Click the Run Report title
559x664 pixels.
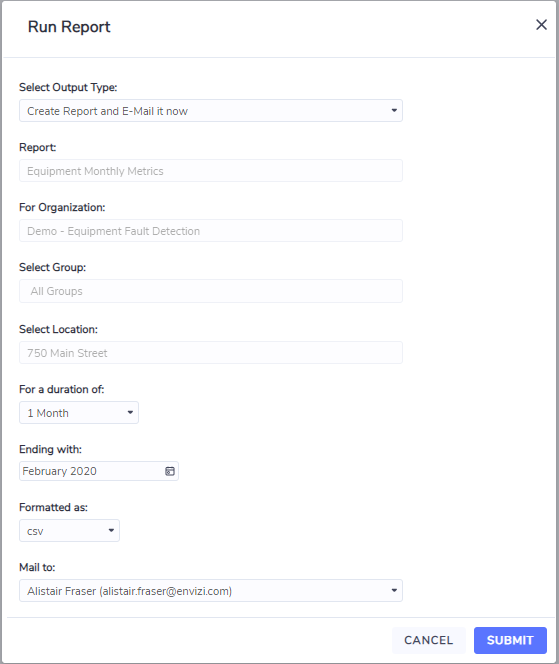click(x=69, y=27)
